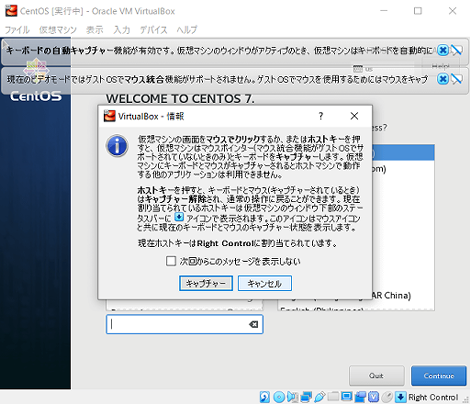Dismiss the mouse integration notification

[x=443, y=79]
